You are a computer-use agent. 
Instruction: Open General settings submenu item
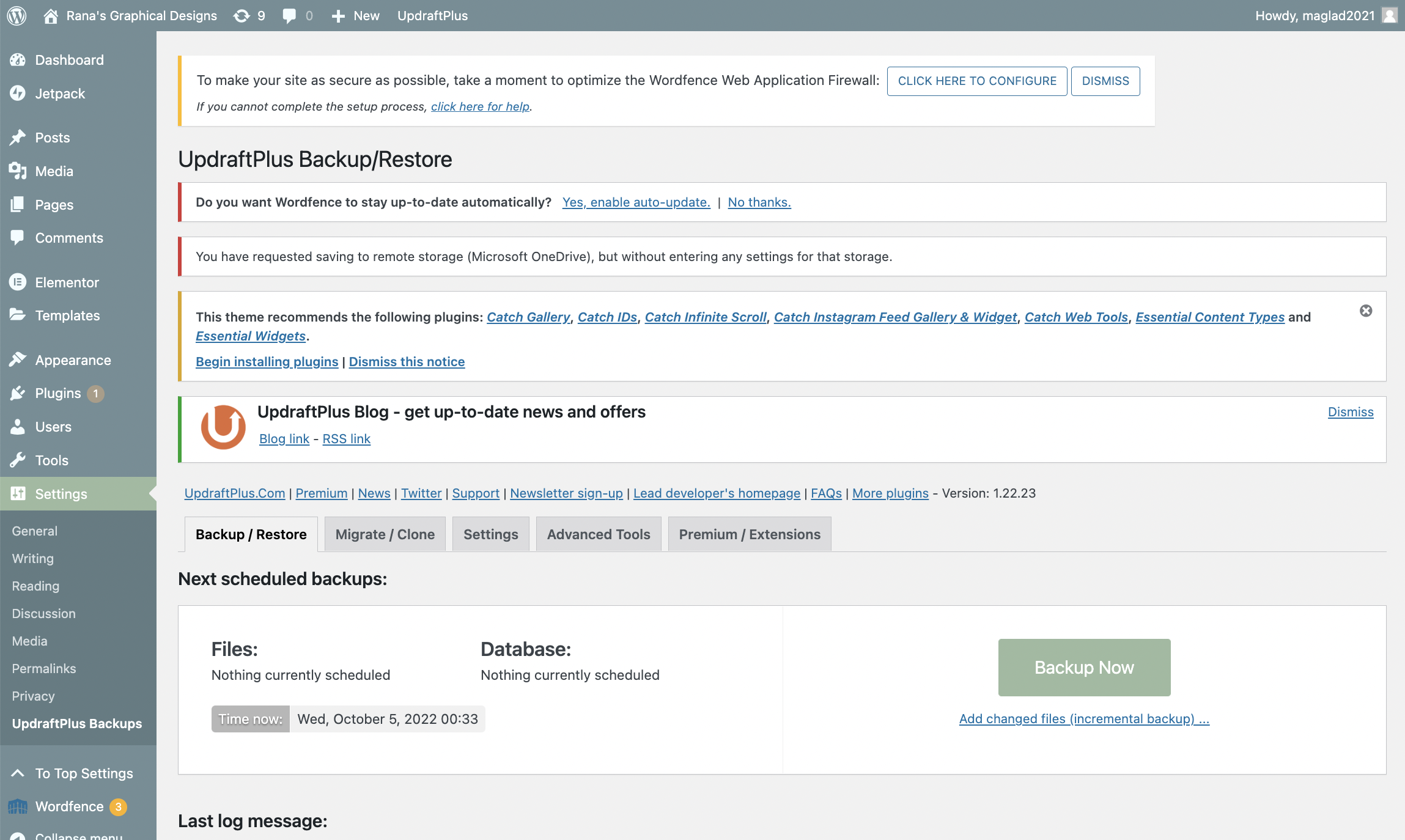tap(35, 531)
